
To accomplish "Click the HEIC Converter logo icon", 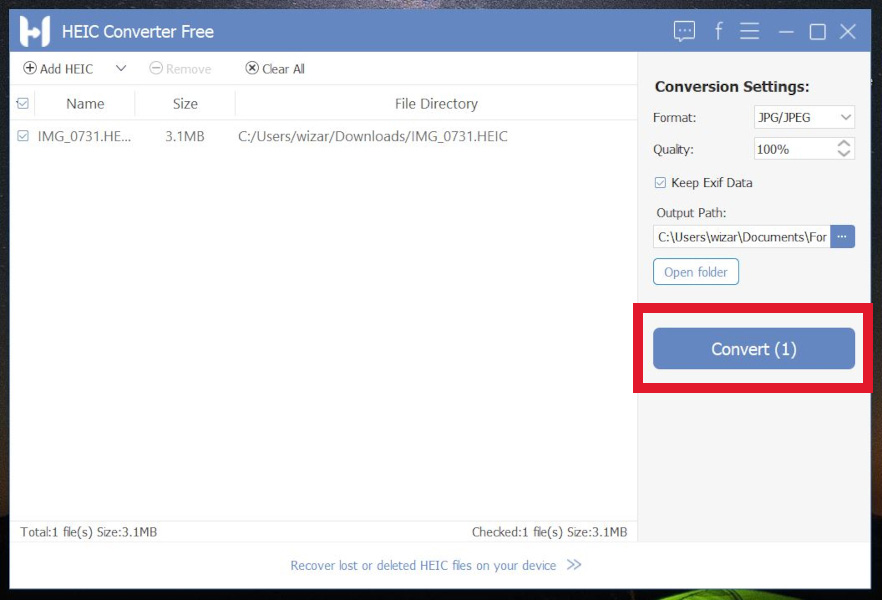I will pyautogui.click(x=34, y=30).
